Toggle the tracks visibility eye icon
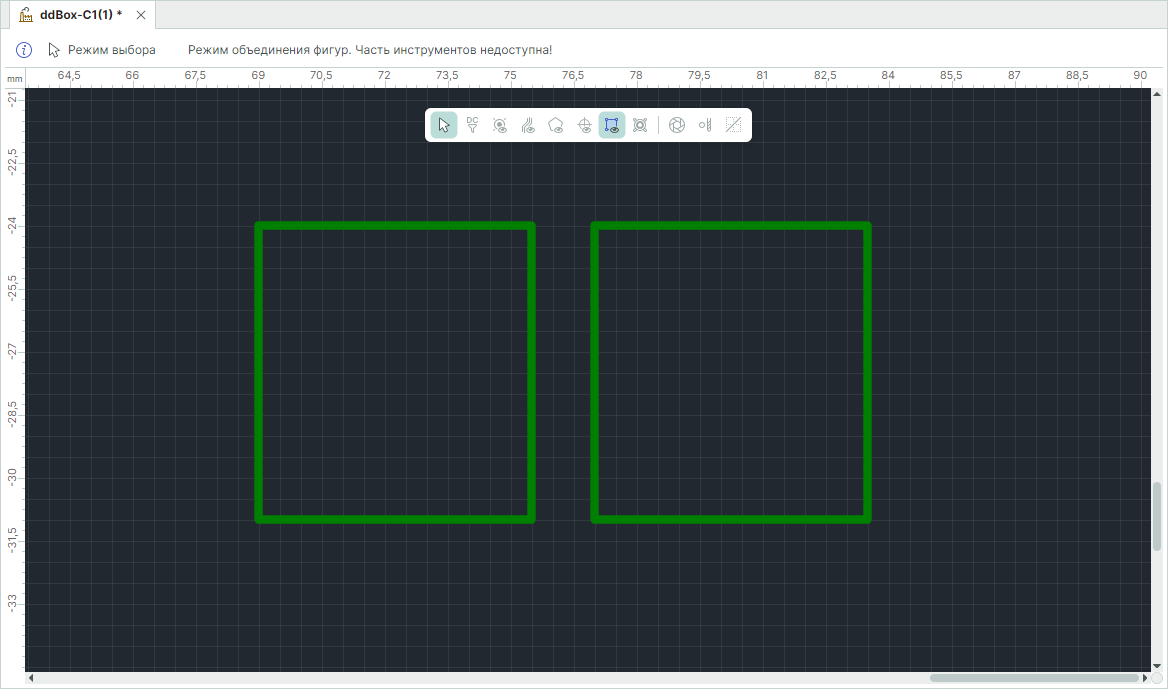 point(528,125)
